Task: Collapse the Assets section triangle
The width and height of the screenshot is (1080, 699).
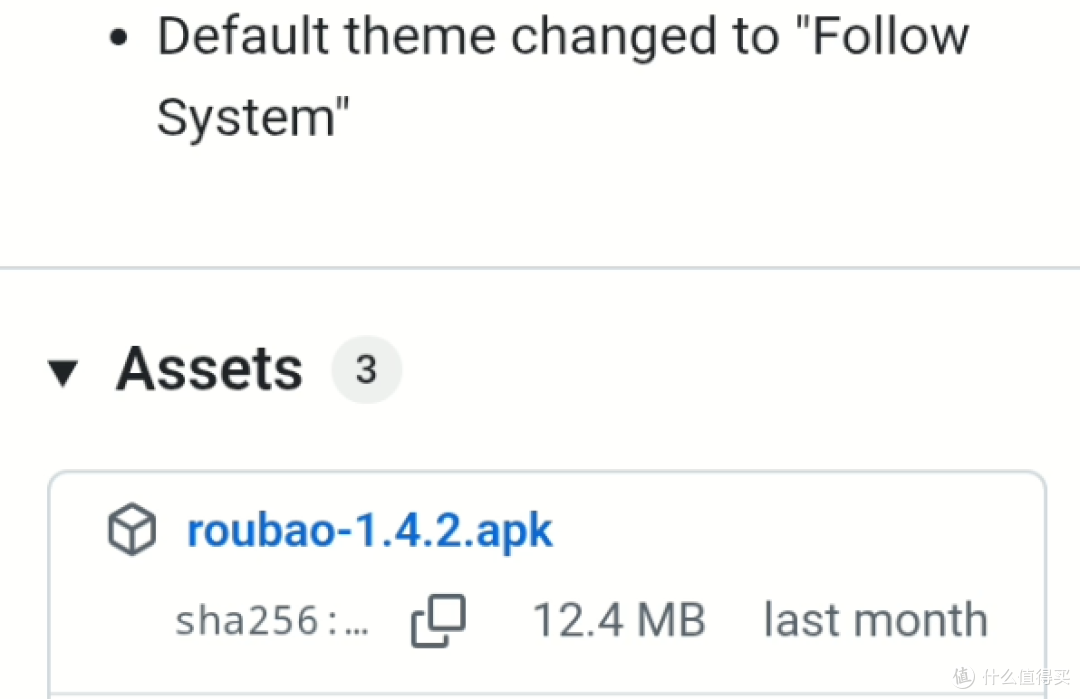Action: pyautogui.click(x=63, y=373)
